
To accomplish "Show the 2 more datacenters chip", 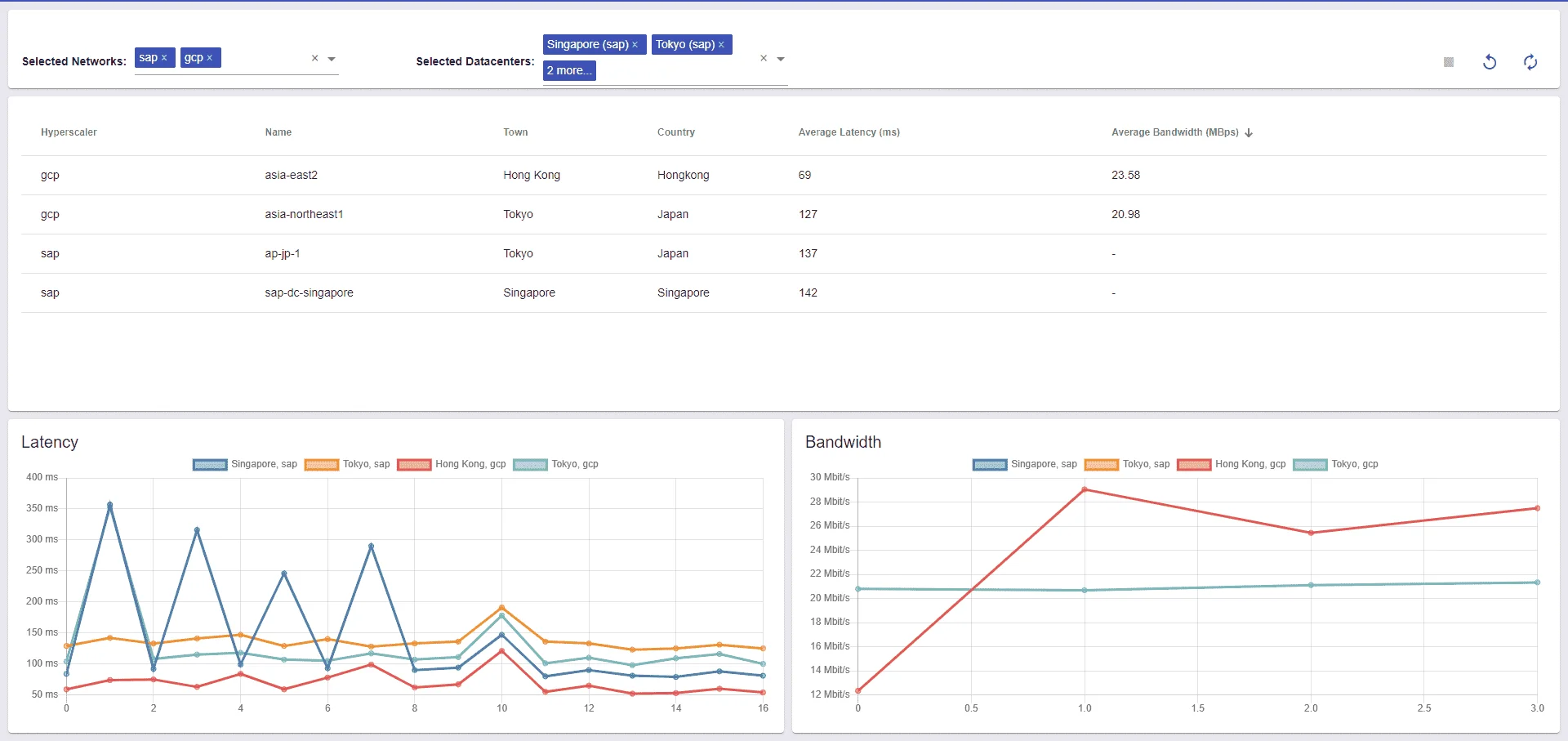I will click(x=569, y=70).
